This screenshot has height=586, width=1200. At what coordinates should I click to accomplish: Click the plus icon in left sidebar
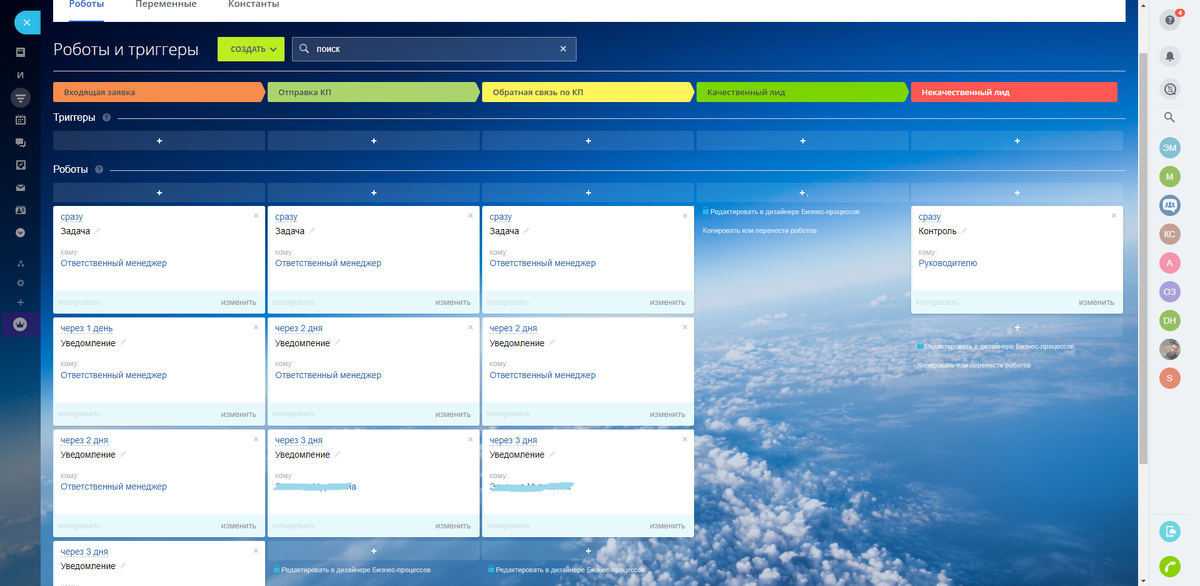pyautogui.click(x=20, y=302)
